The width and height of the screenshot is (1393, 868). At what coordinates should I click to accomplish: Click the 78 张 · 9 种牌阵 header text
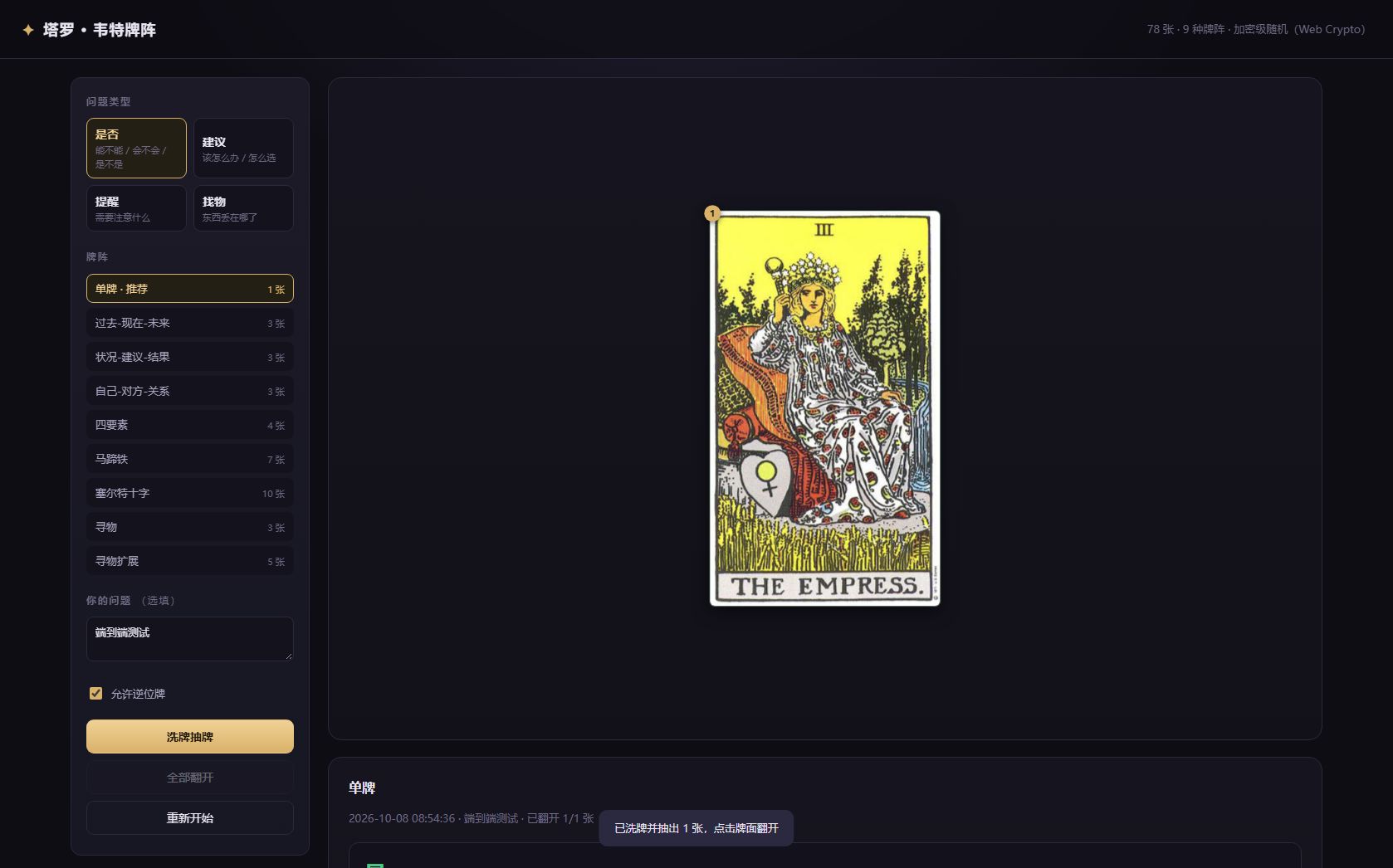[x=1255, y=29]
